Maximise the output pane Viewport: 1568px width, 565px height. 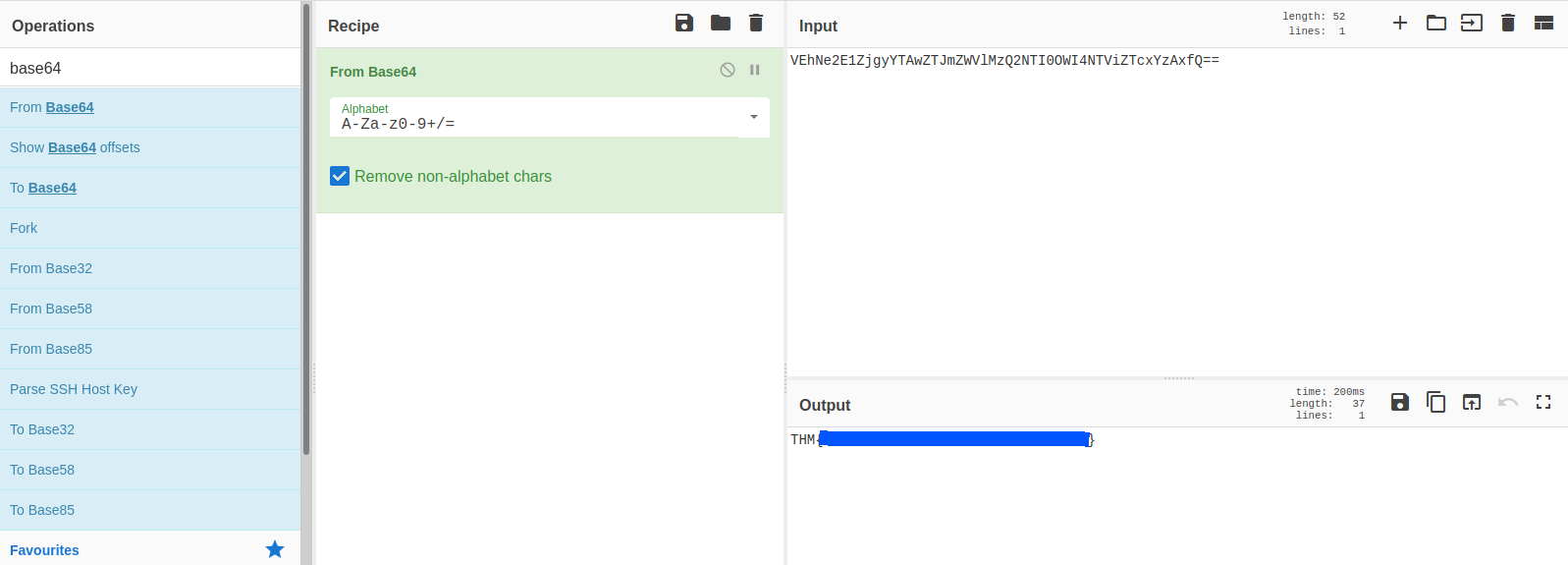[1543, 402]
